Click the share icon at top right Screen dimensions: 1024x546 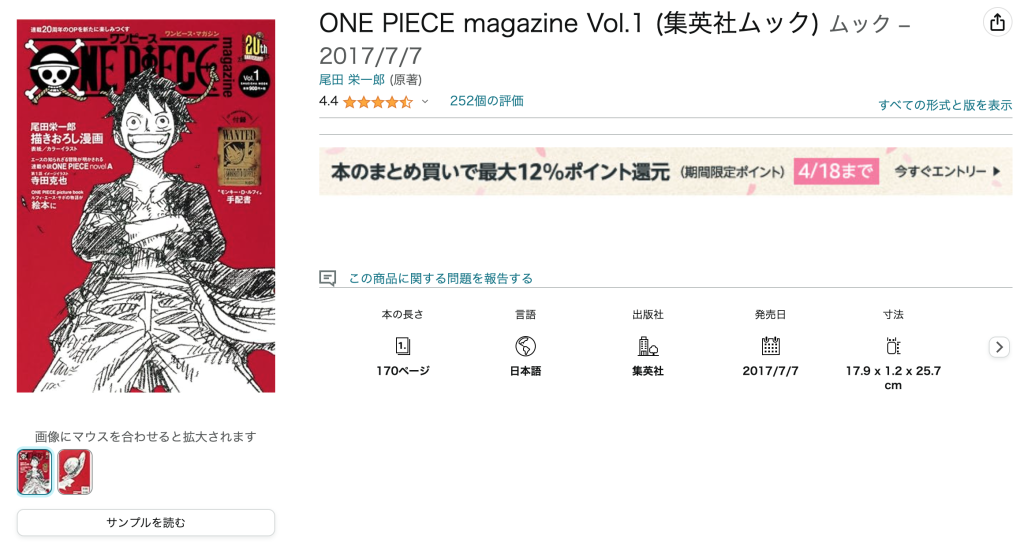997,23
